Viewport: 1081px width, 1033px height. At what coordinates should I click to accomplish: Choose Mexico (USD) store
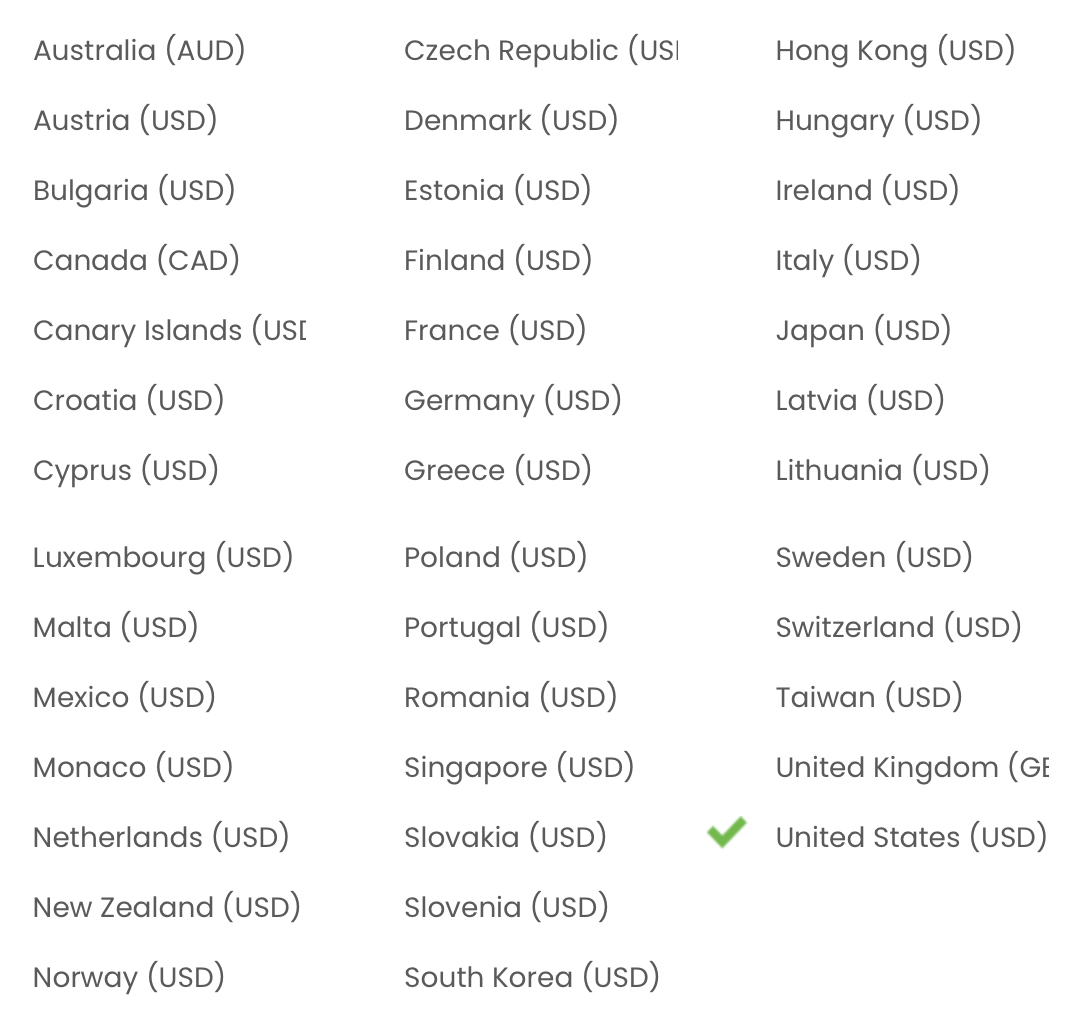[x=124, y=697]
